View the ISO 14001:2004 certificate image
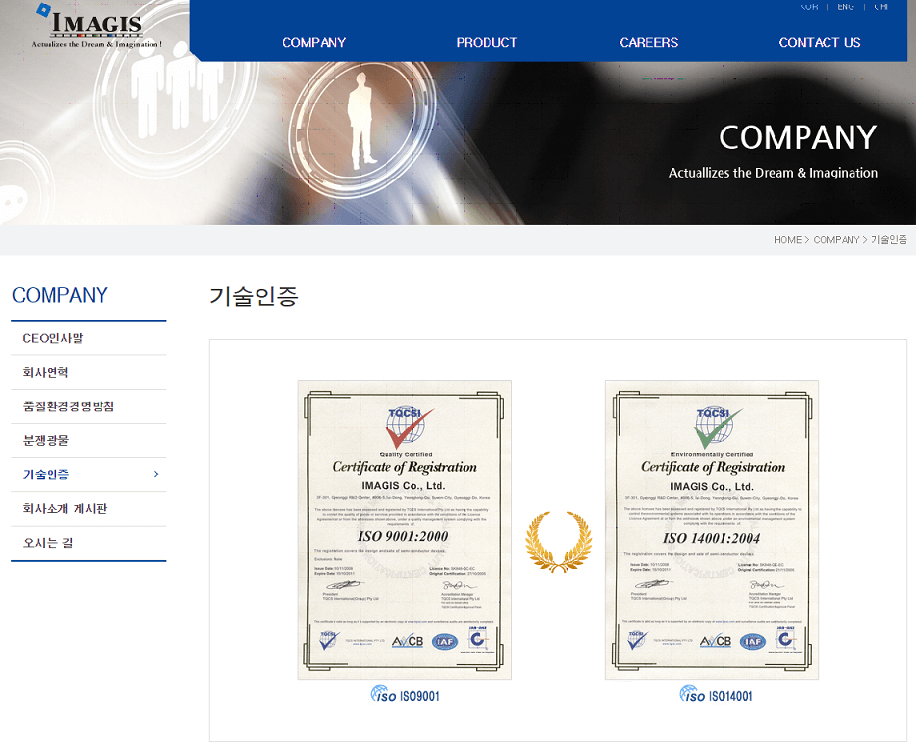 (712, 530)
